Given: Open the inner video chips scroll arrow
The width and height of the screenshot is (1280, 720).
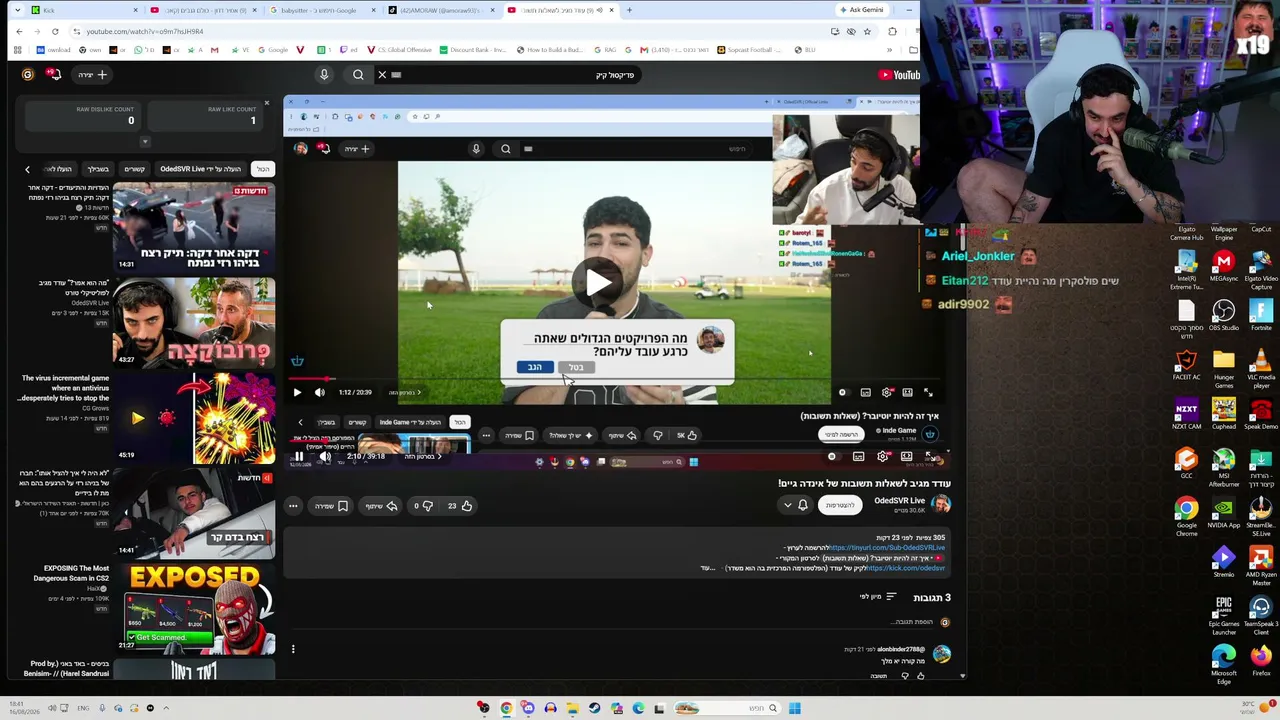Looking at the screenshot, I should click(x=300, y=422).
